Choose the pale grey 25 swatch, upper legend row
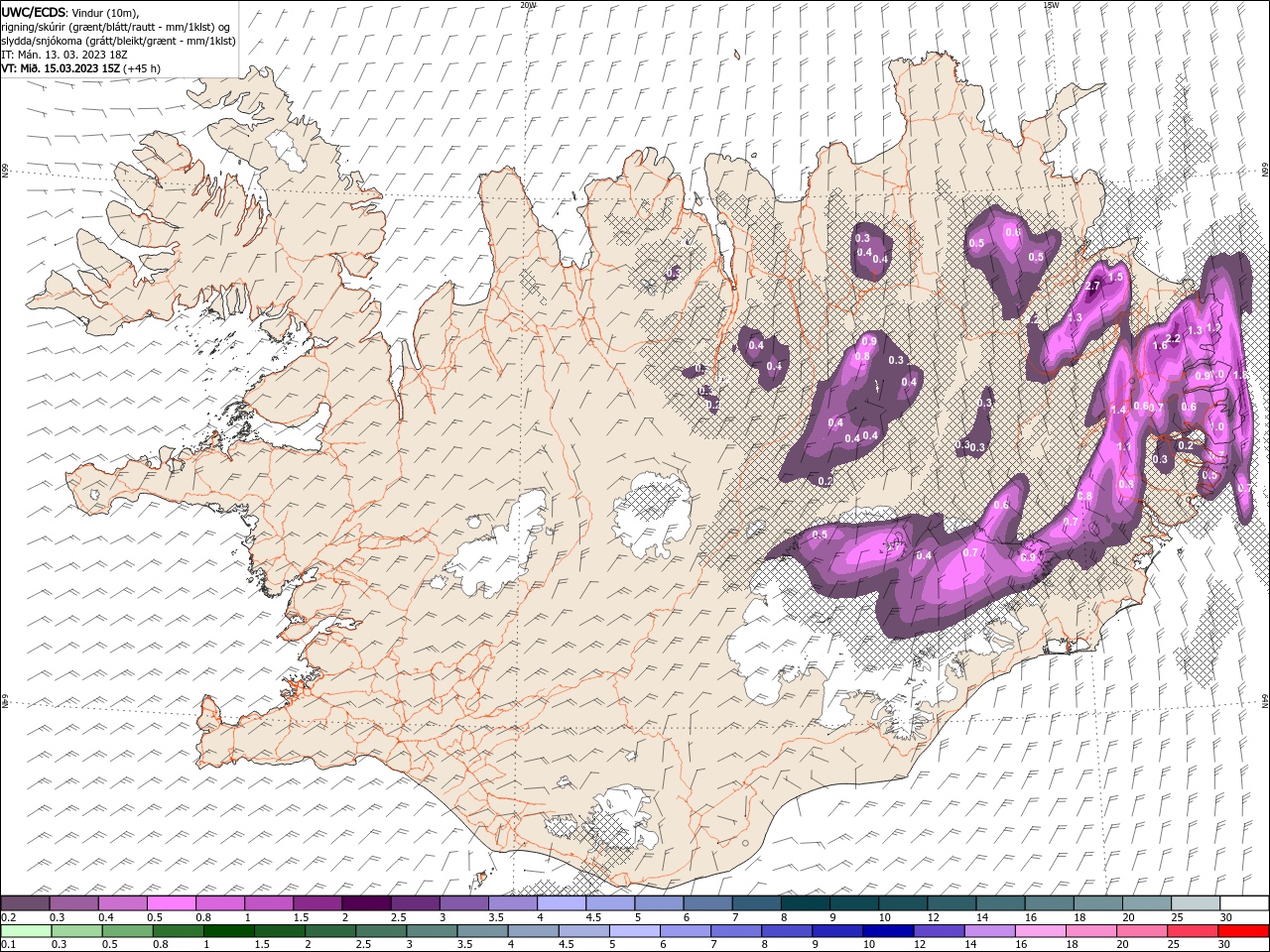1270x952 pixels. [x=1195, y=903]
